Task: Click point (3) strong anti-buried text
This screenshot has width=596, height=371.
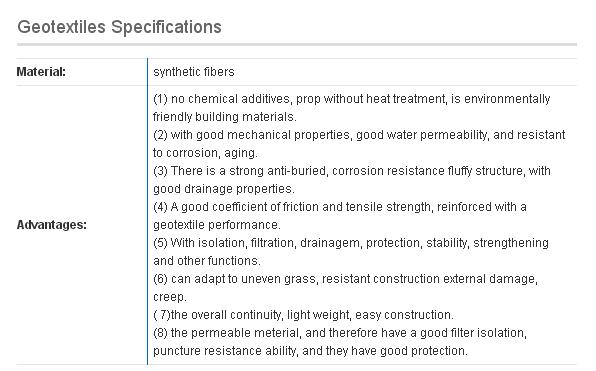Action: click(x=352, y=171)
